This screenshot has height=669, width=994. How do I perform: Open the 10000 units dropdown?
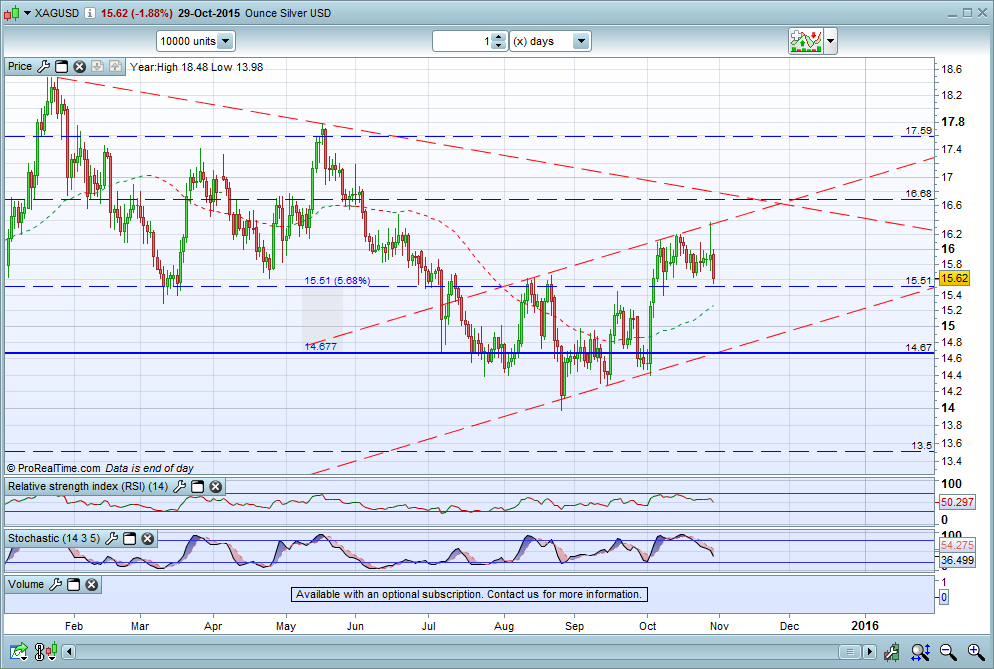(196, 41)
